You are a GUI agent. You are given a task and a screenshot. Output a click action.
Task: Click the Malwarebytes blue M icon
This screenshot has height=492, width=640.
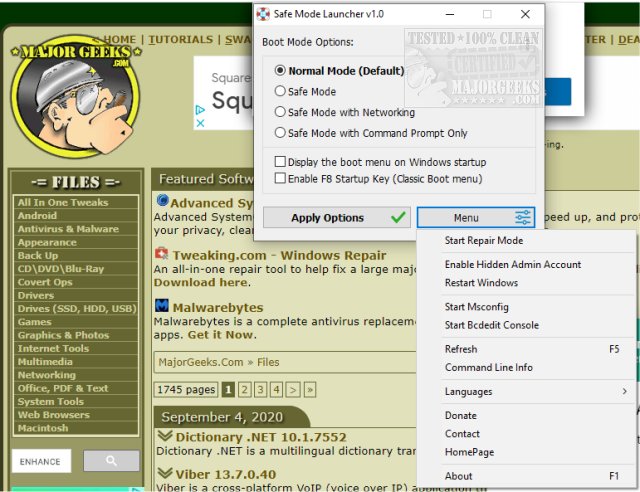coord(162,305)
